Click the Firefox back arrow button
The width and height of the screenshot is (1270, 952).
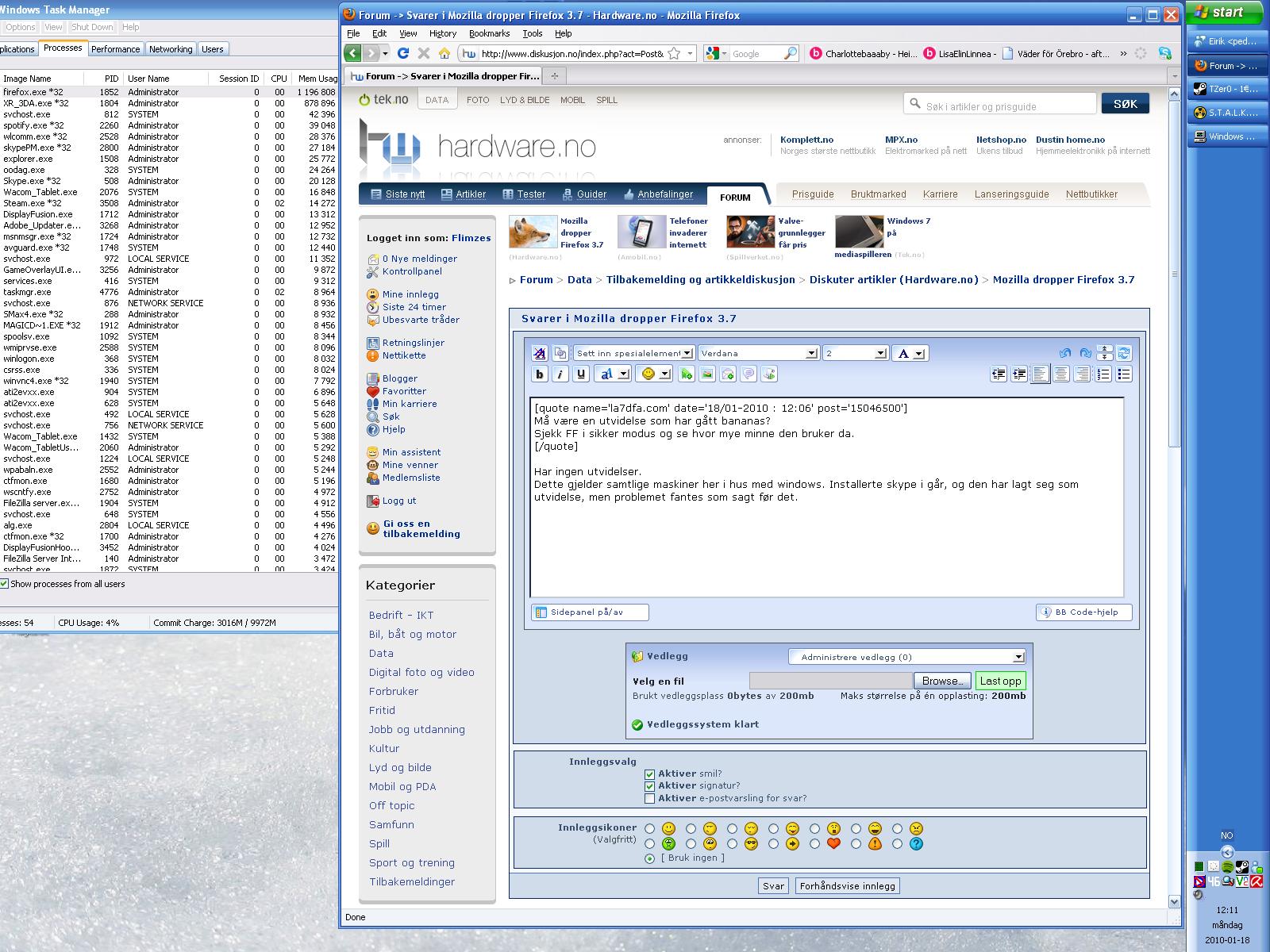coord(353,53)
